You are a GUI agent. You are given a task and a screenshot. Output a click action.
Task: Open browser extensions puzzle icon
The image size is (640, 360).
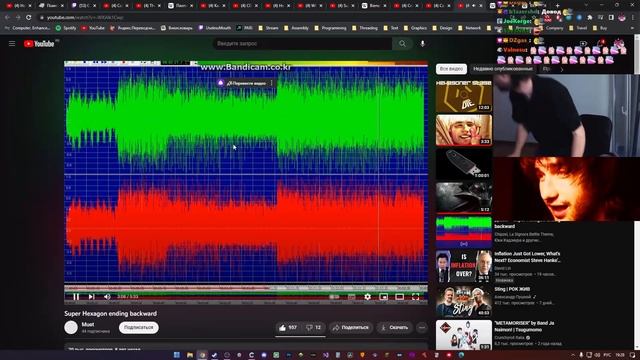pyautogui.click(x=589, y=18)
